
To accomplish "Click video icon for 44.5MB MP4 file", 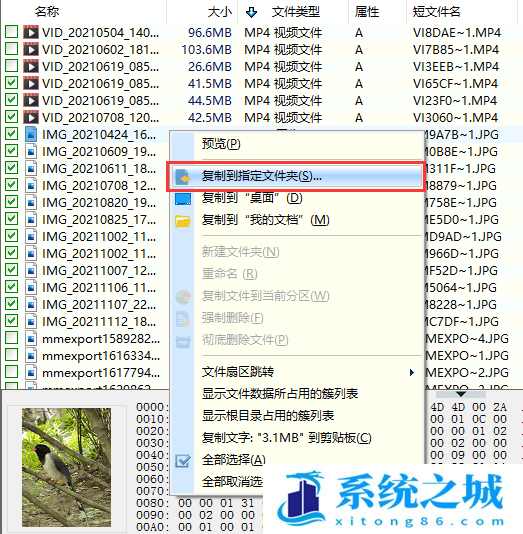I will (x=31, y=100).
